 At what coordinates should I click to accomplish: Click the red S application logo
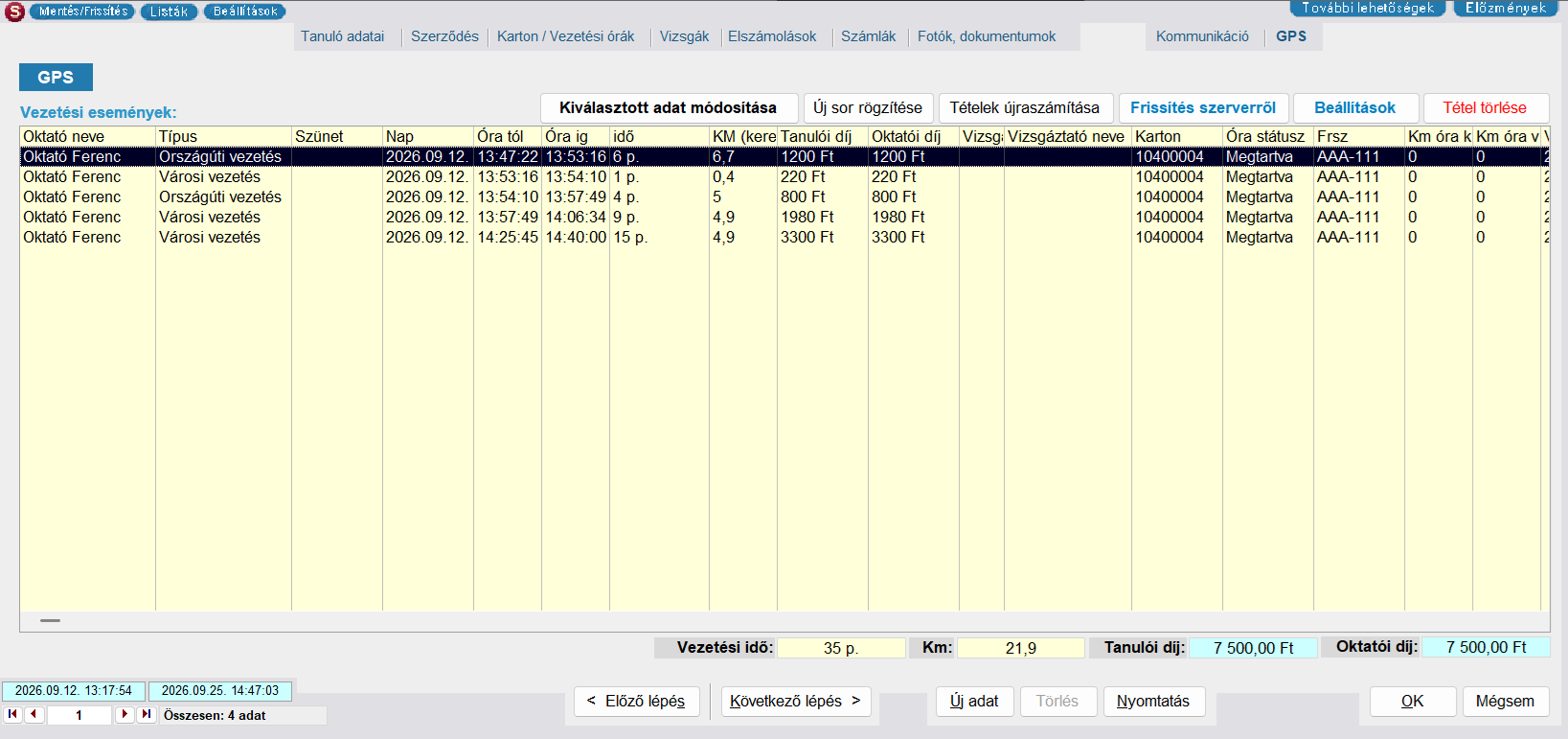pos(14,12)
